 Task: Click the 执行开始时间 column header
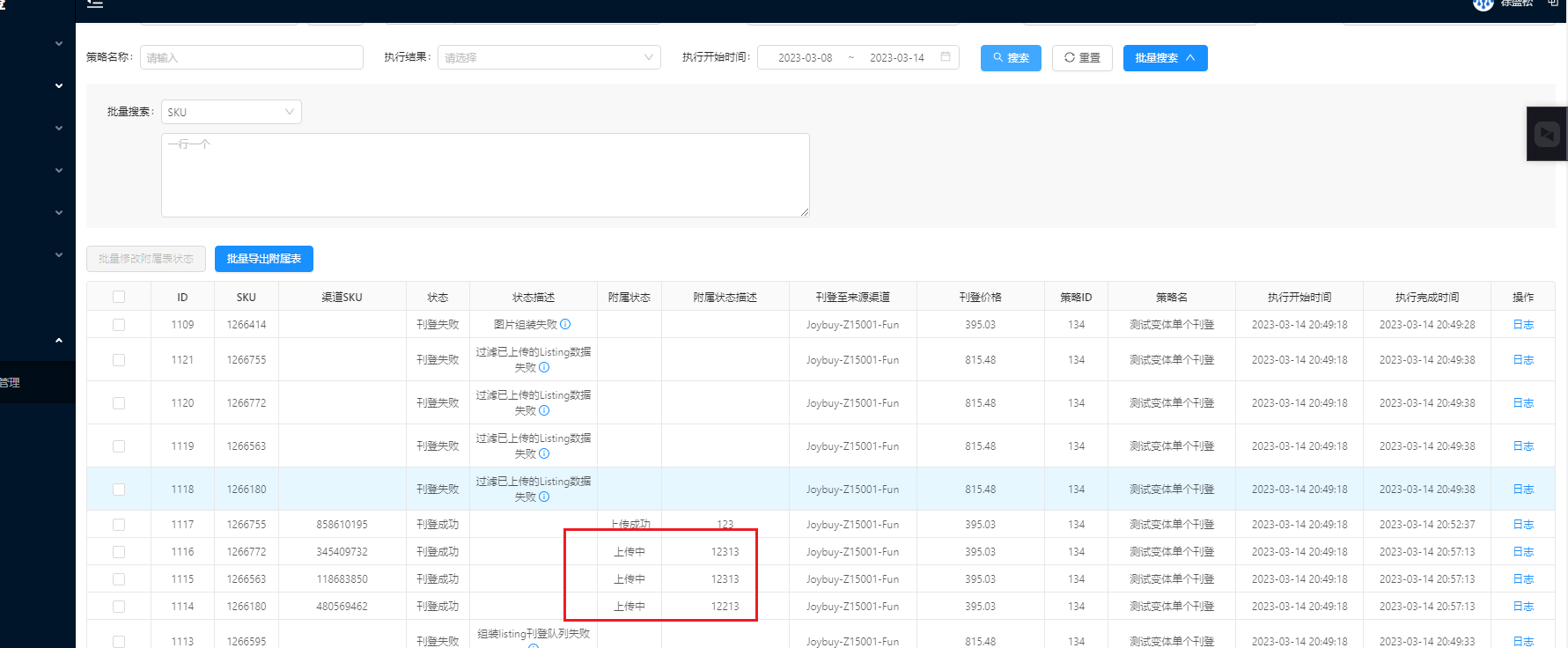(1299, 297)
